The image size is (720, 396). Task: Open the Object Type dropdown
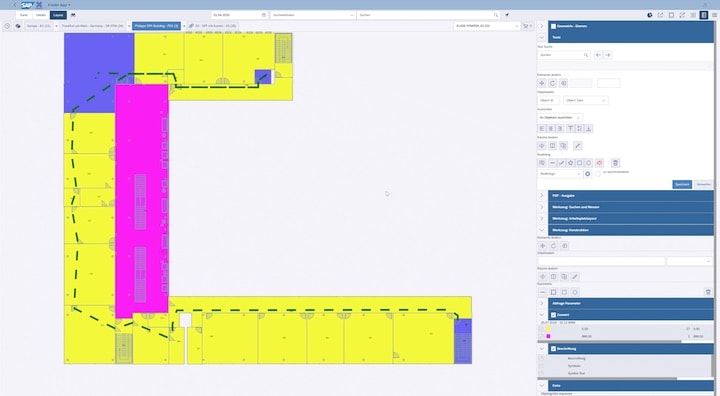click(585, 100)
